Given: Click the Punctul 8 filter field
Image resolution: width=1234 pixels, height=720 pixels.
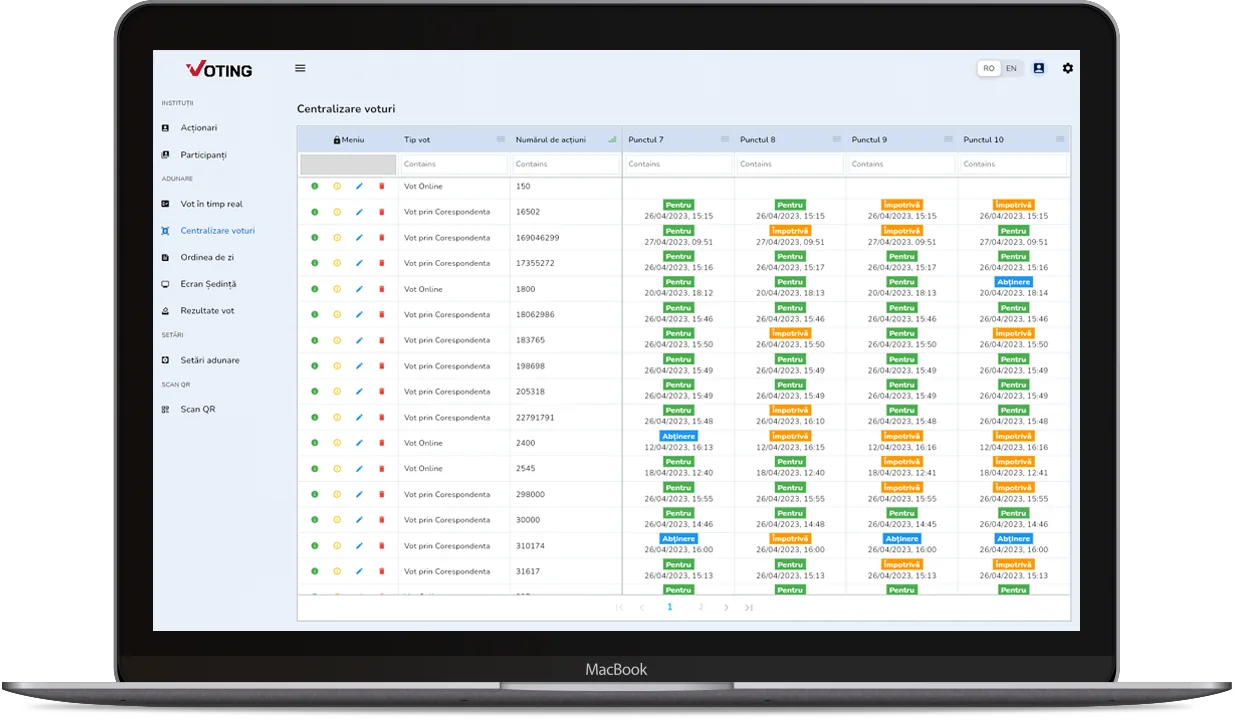Looking at the screenshot, I should [x=790, y=164].
